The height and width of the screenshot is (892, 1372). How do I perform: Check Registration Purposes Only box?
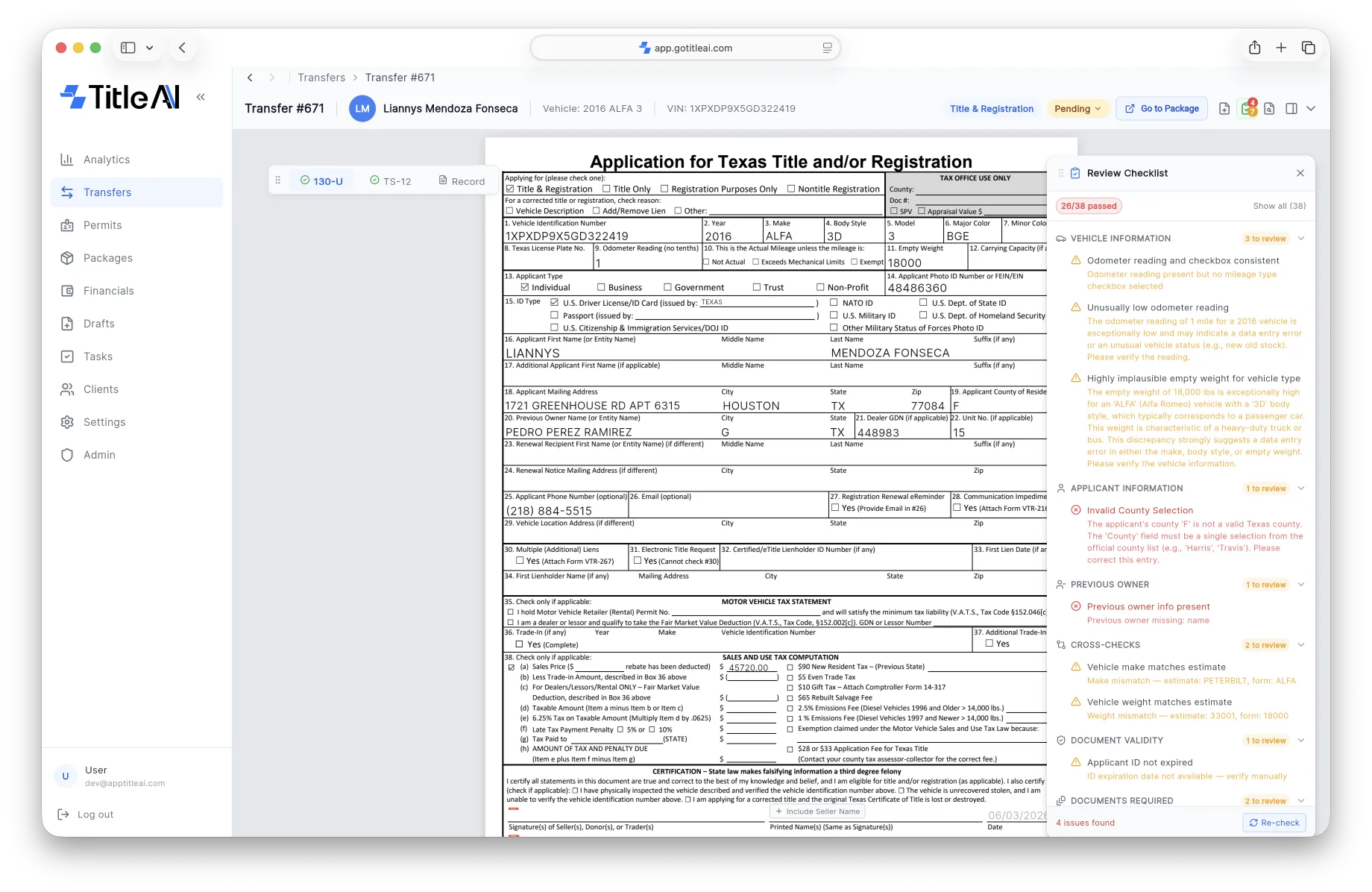[664, 189]
